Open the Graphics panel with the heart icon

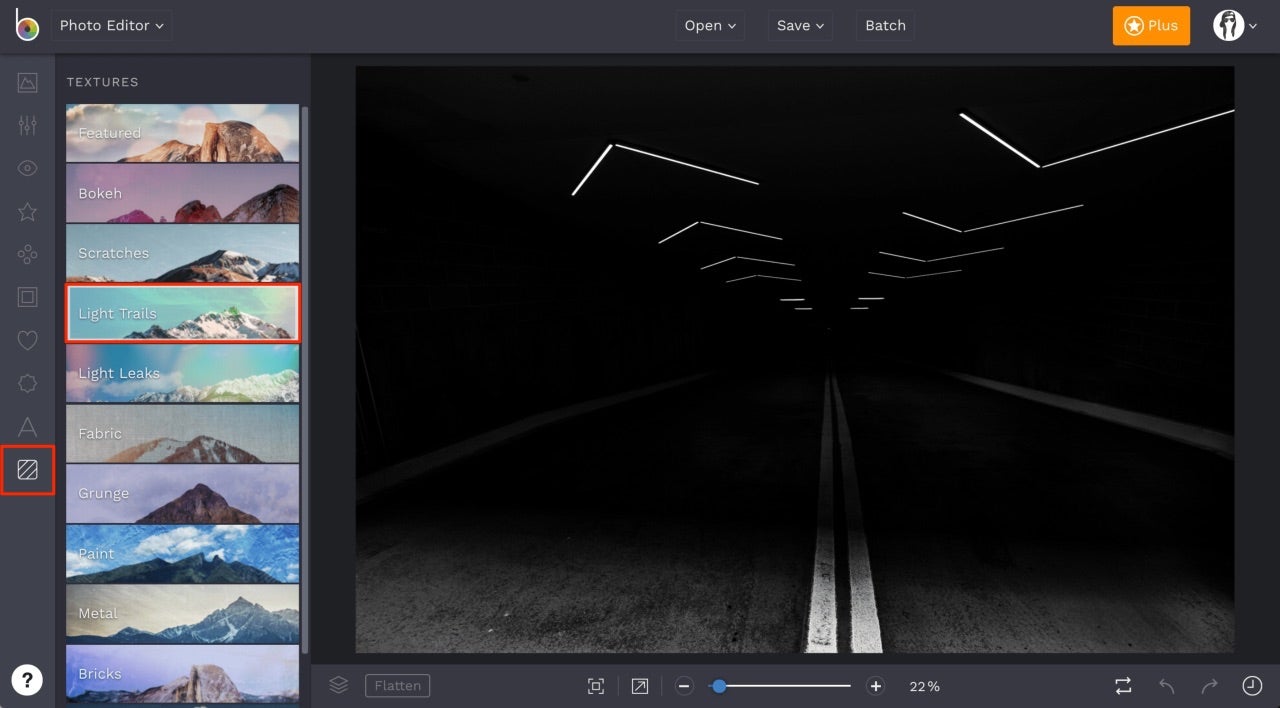[27, 340]
